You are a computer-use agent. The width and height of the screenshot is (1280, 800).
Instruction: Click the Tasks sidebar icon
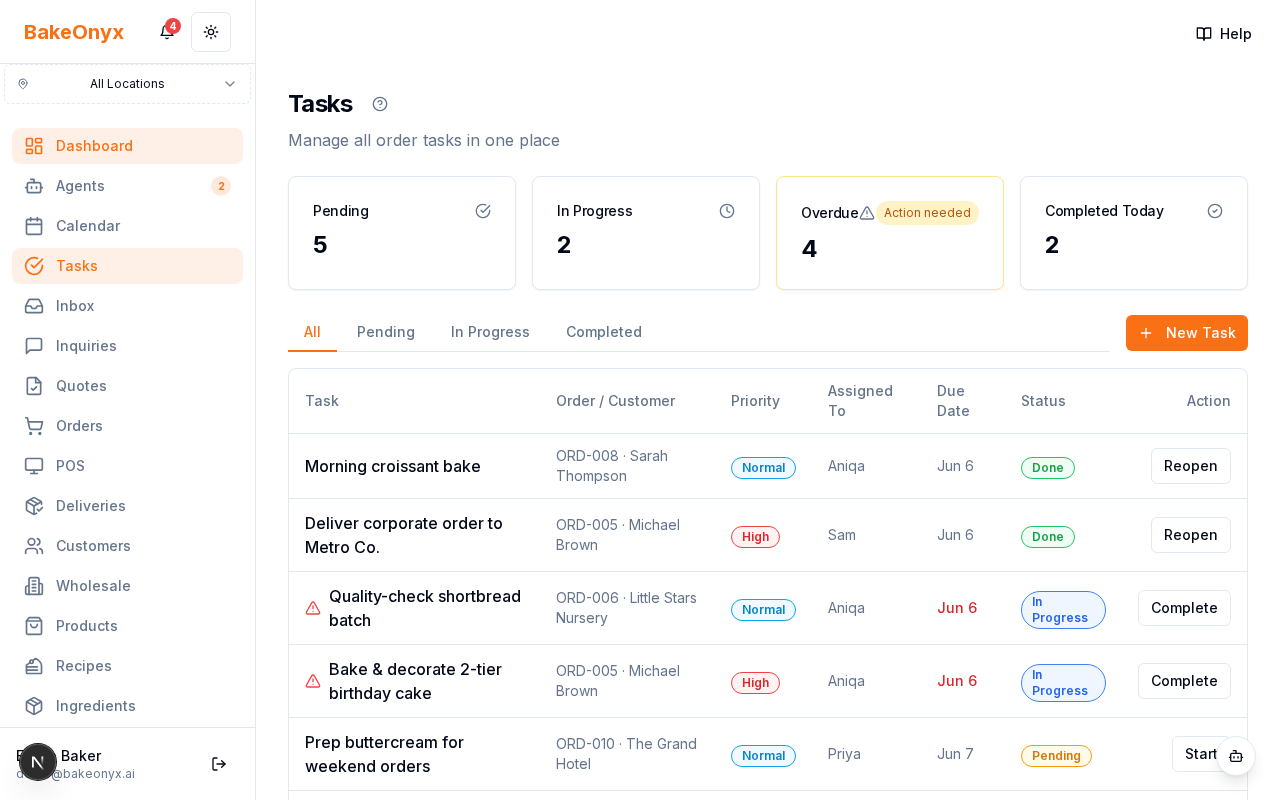(x=34, y=266)
